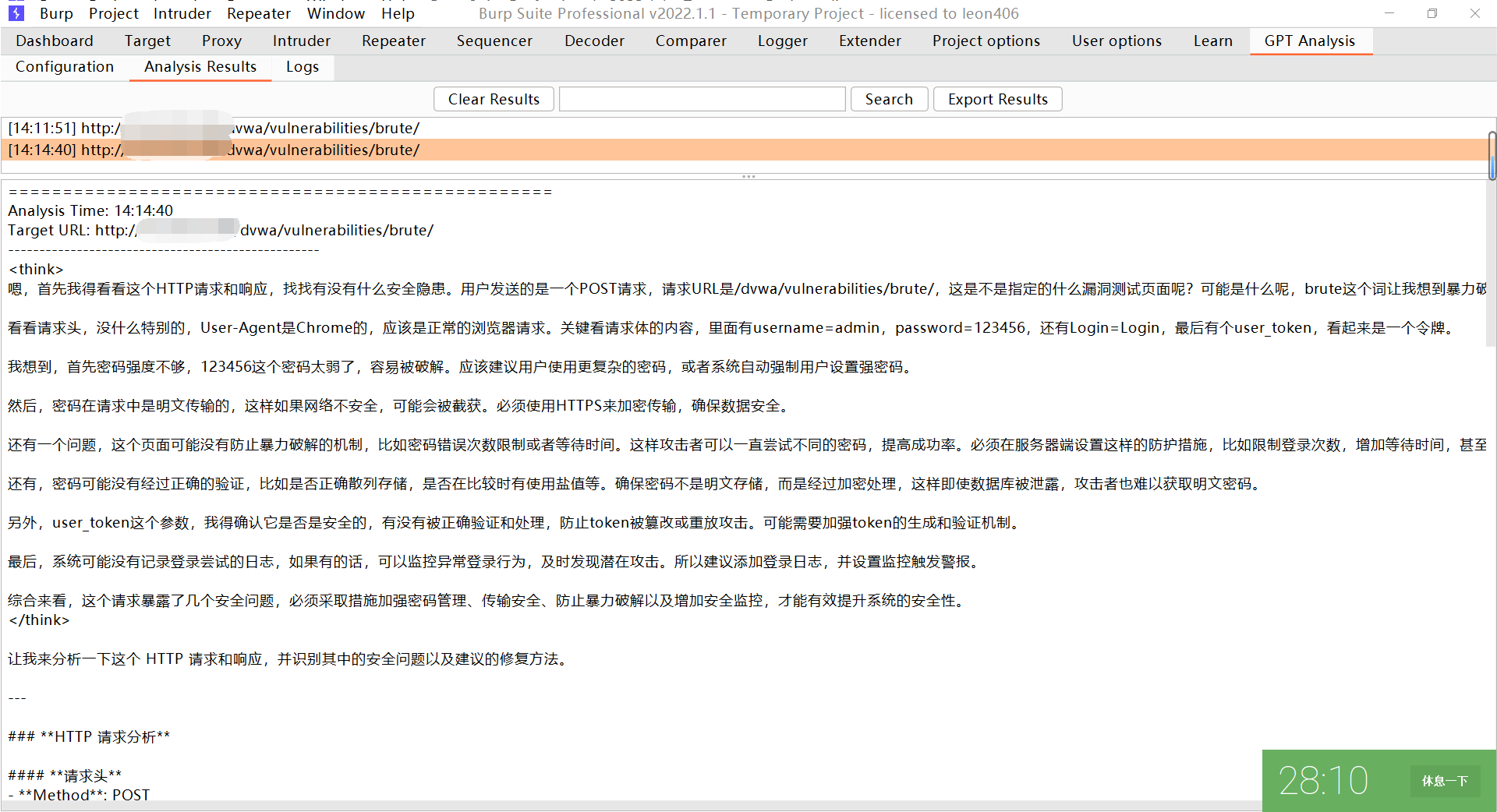Open the Logs sub-tab
Viewport: 1497px width, 812px height.
point(303,67)
